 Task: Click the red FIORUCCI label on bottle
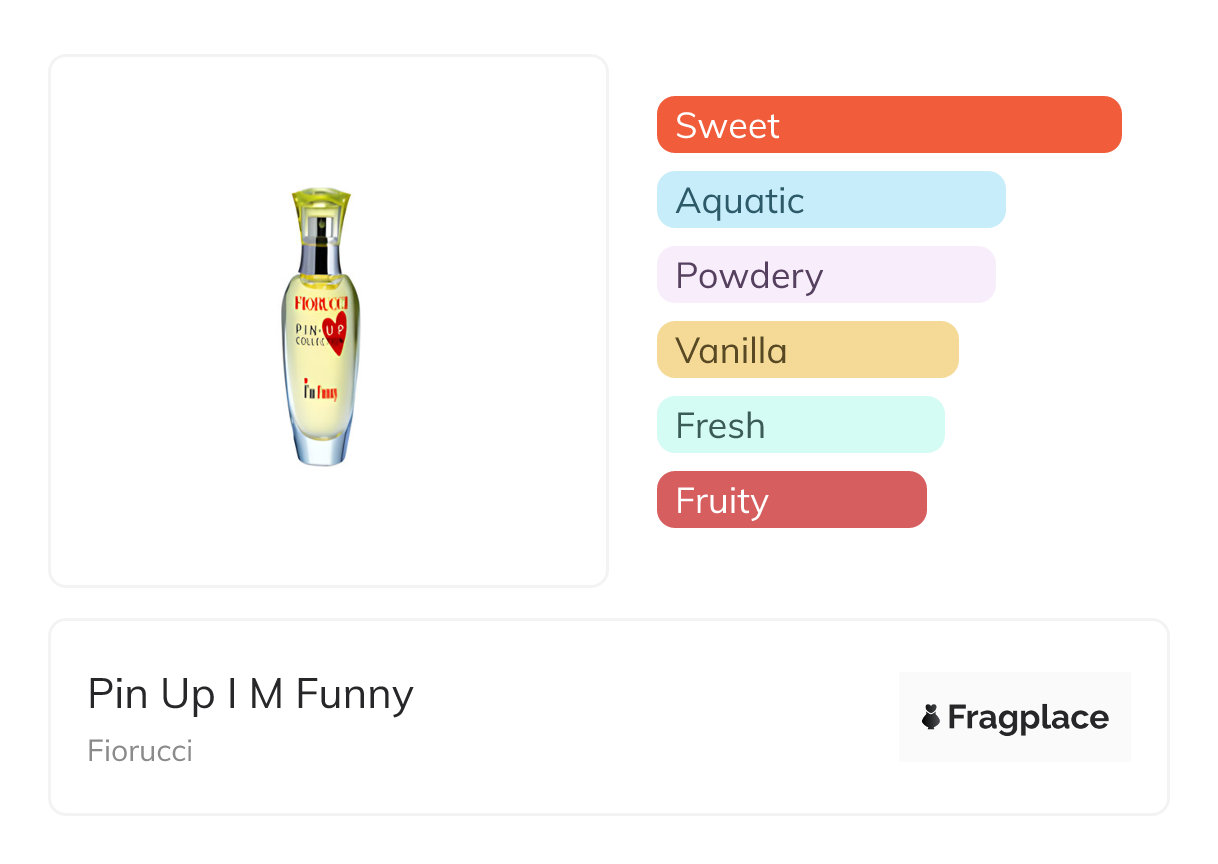(321, 302)
